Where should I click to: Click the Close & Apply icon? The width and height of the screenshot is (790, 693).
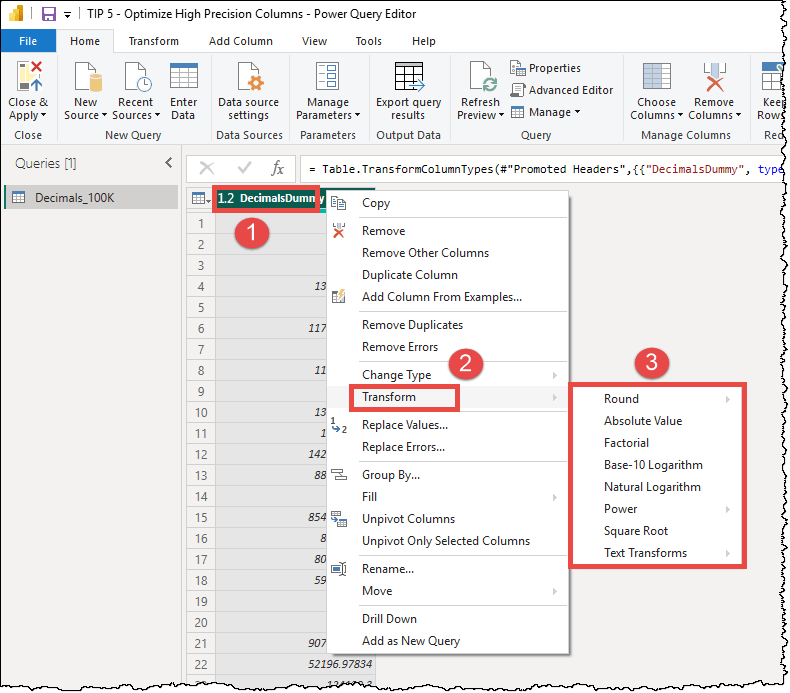coord(28,78)
